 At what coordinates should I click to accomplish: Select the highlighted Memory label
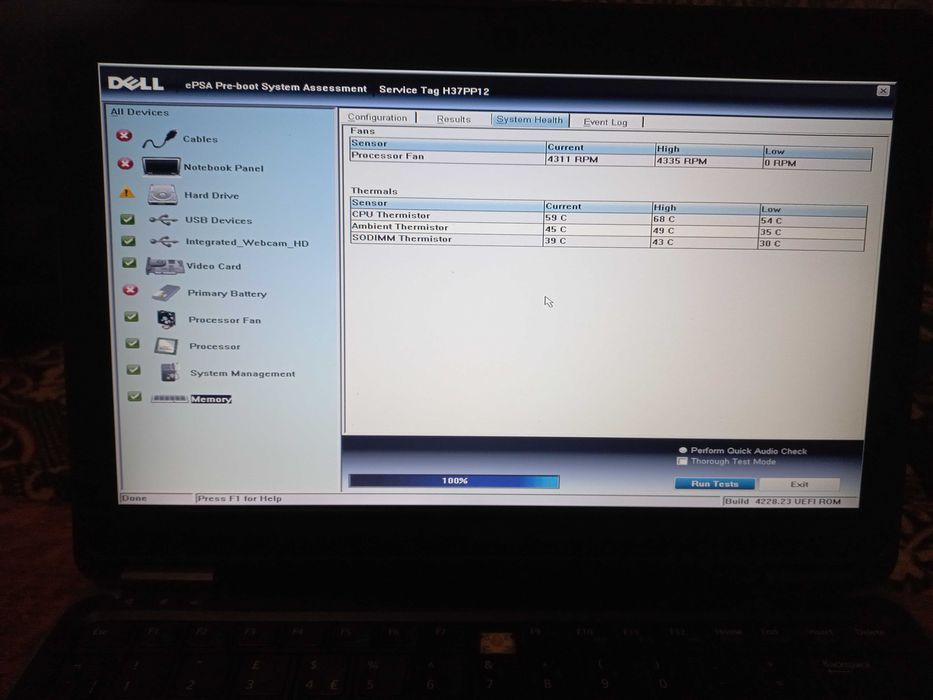click(x=211, y=399)
